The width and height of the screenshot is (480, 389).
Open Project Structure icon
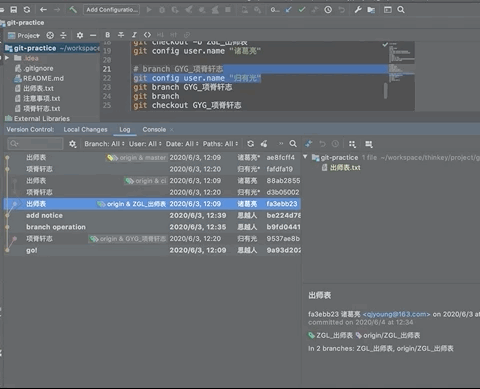pyautogui.click(x=371, y=10)
